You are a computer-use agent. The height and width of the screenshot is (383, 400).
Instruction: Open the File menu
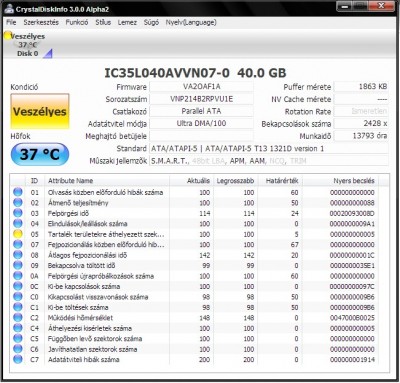pos(11,22)
